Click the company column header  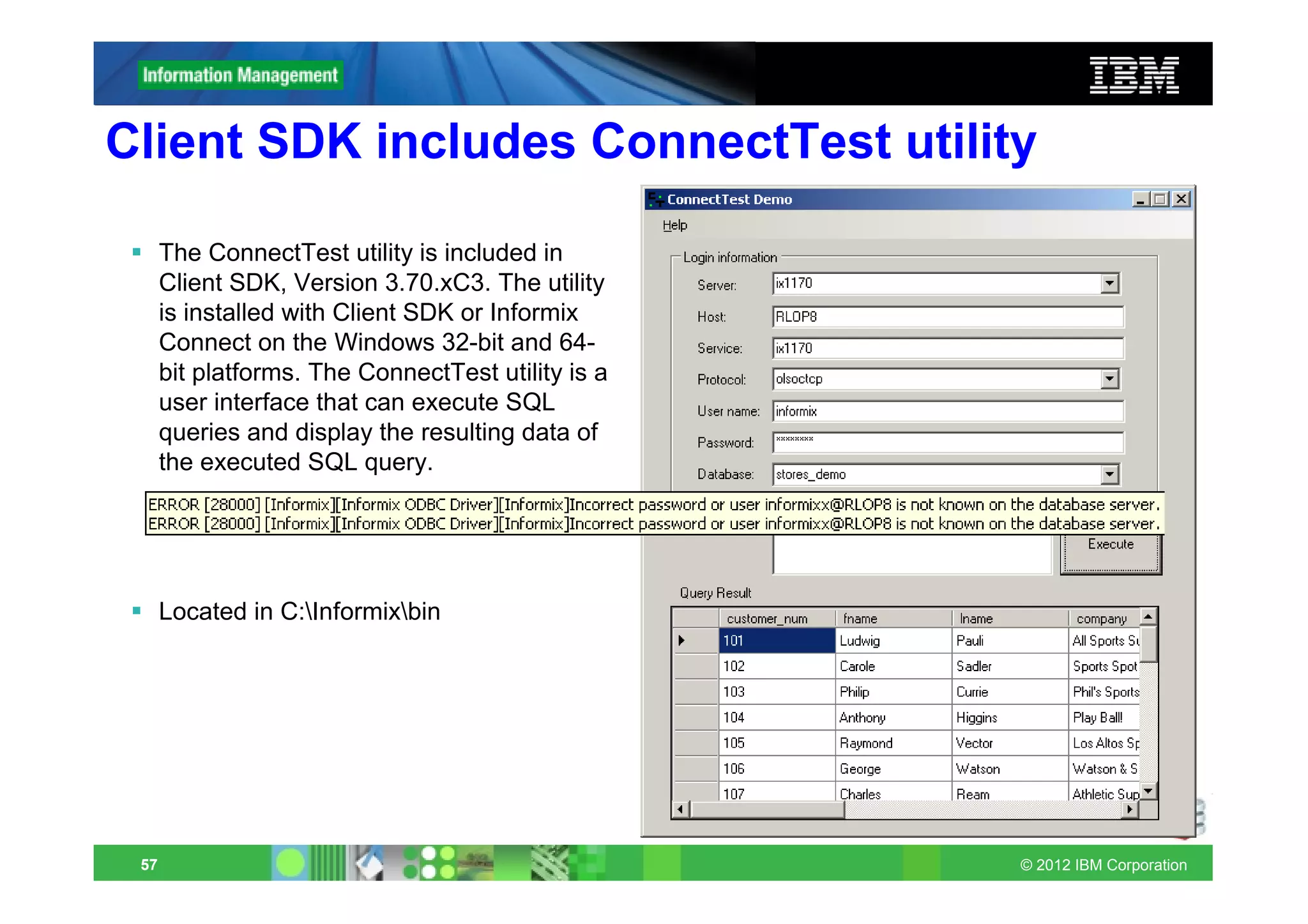[1104, 619]
